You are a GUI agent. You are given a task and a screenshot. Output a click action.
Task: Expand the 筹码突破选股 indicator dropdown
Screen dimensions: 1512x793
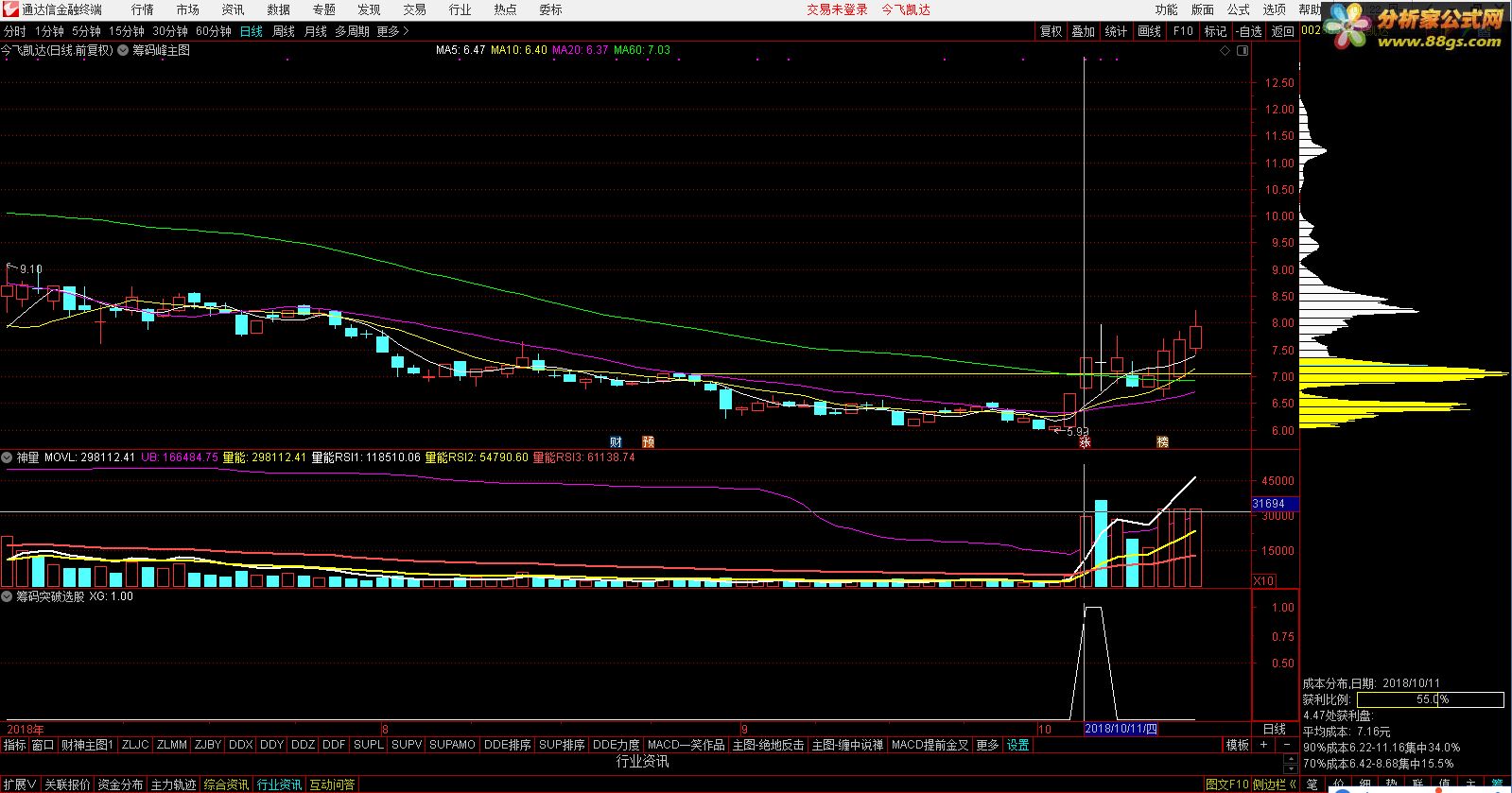click(x=8, y=596)
